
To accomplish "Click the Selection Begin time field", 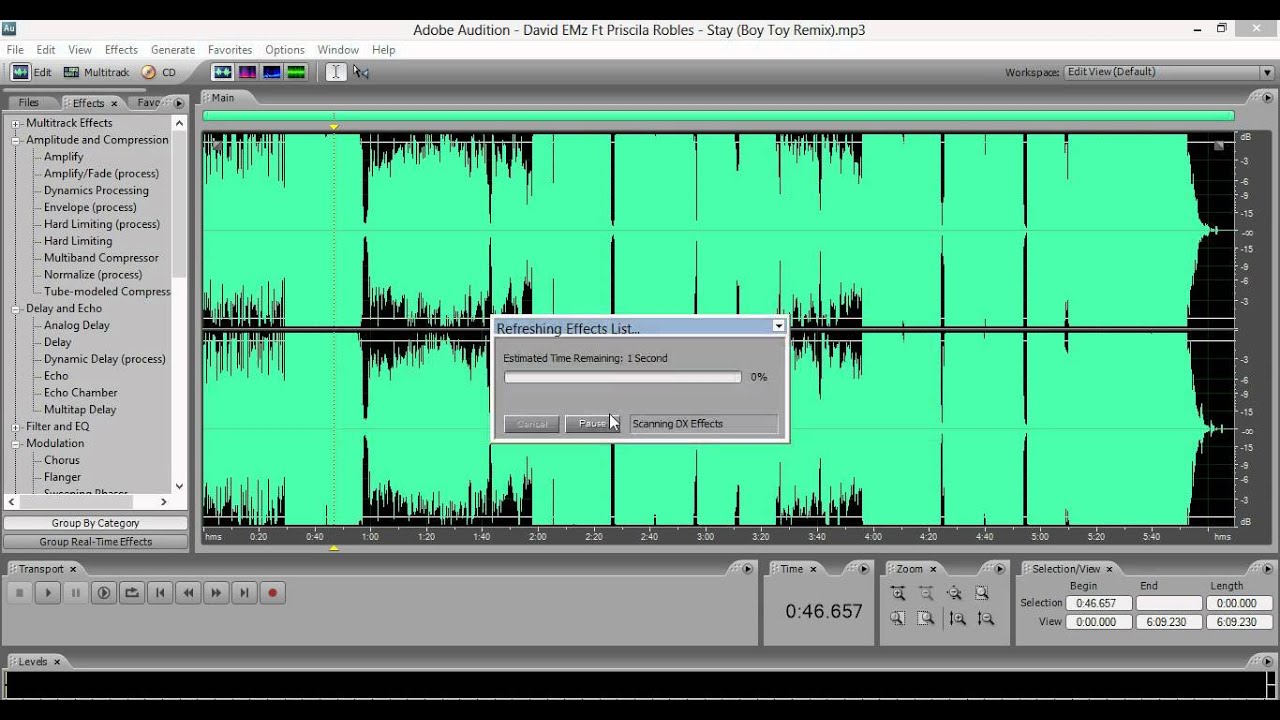I will coord(1098,603).
